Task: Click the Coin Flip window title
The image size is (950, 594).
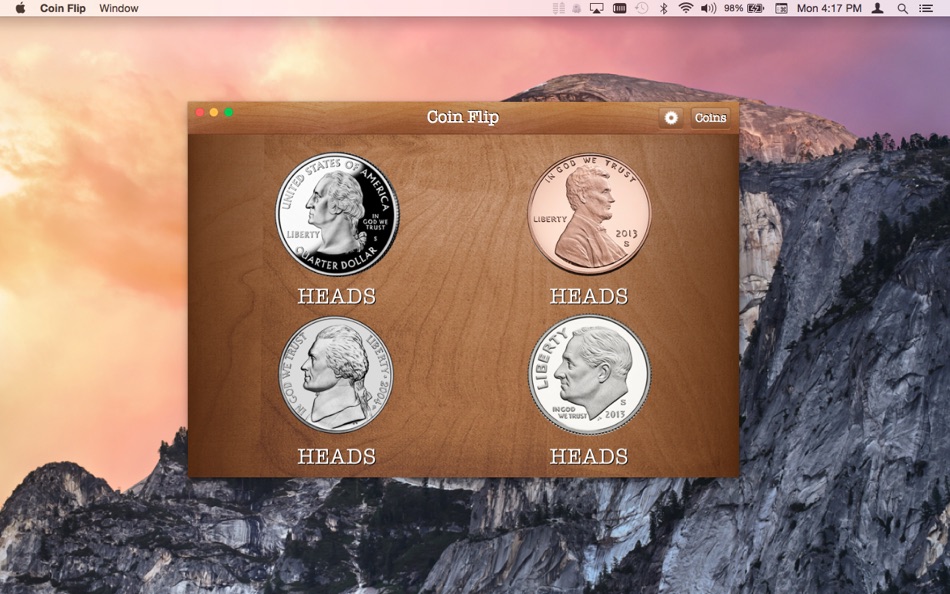Action: pos(463,116)
